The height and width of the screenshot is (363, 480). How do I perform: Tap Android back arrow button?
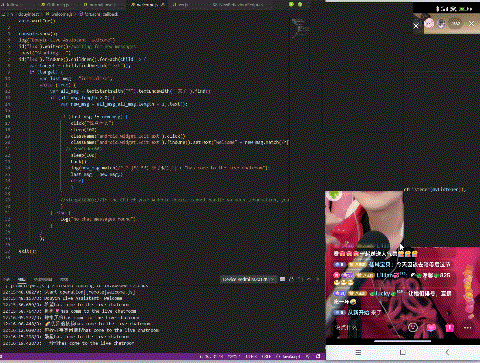click(447, 352)
